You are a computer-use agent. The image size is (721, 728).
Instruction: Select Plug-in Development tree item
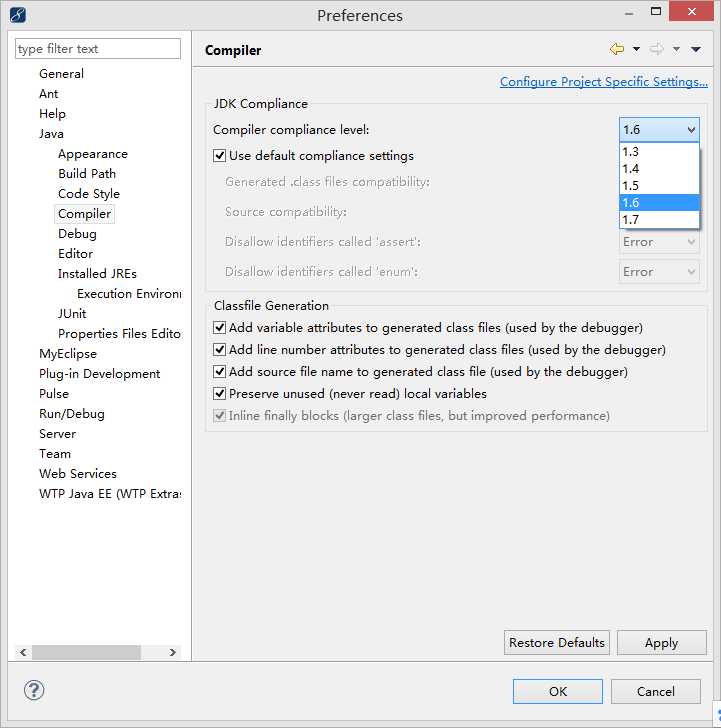[99, 374]
